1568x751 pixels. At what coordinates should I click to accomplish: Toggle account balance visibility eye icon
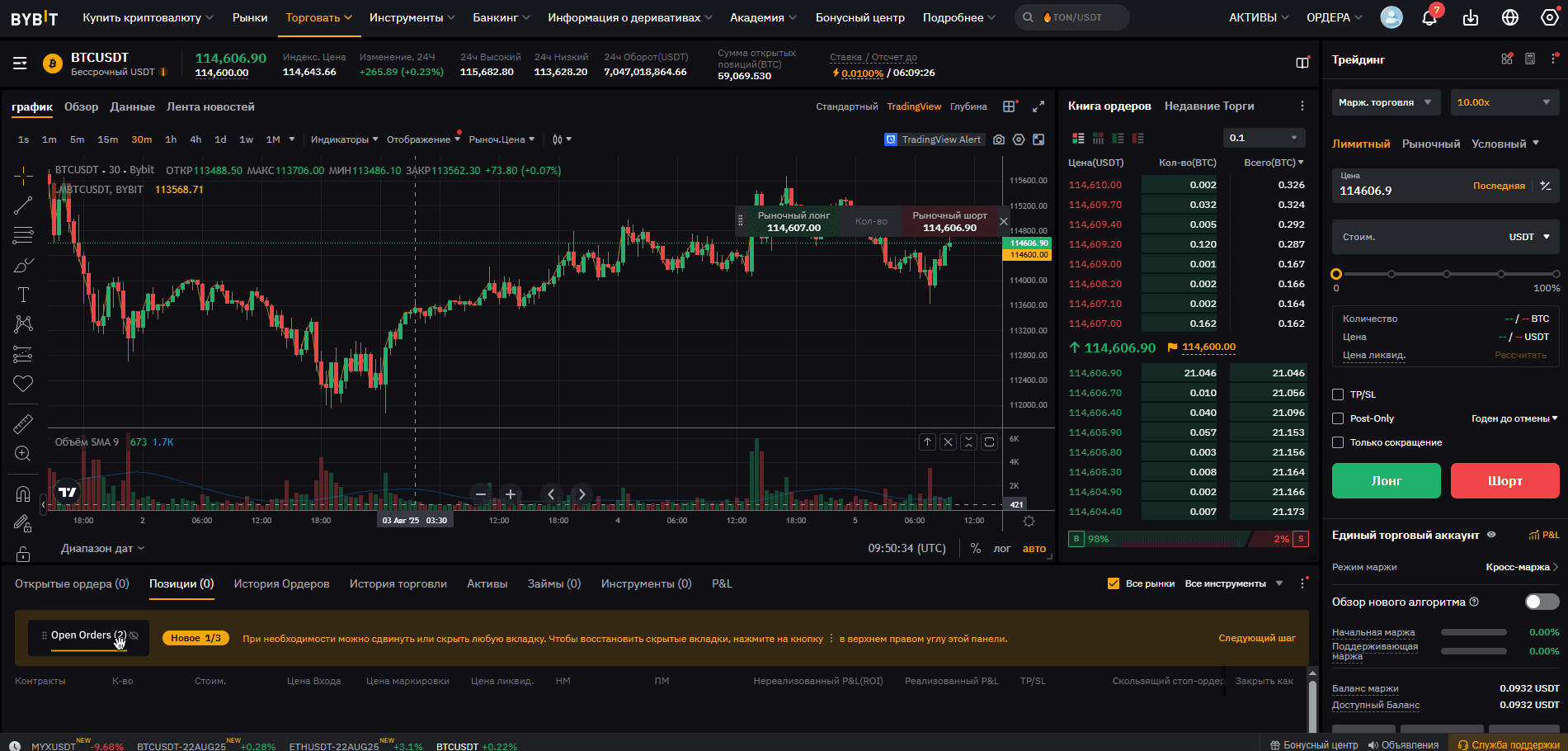coord(1491,535)
